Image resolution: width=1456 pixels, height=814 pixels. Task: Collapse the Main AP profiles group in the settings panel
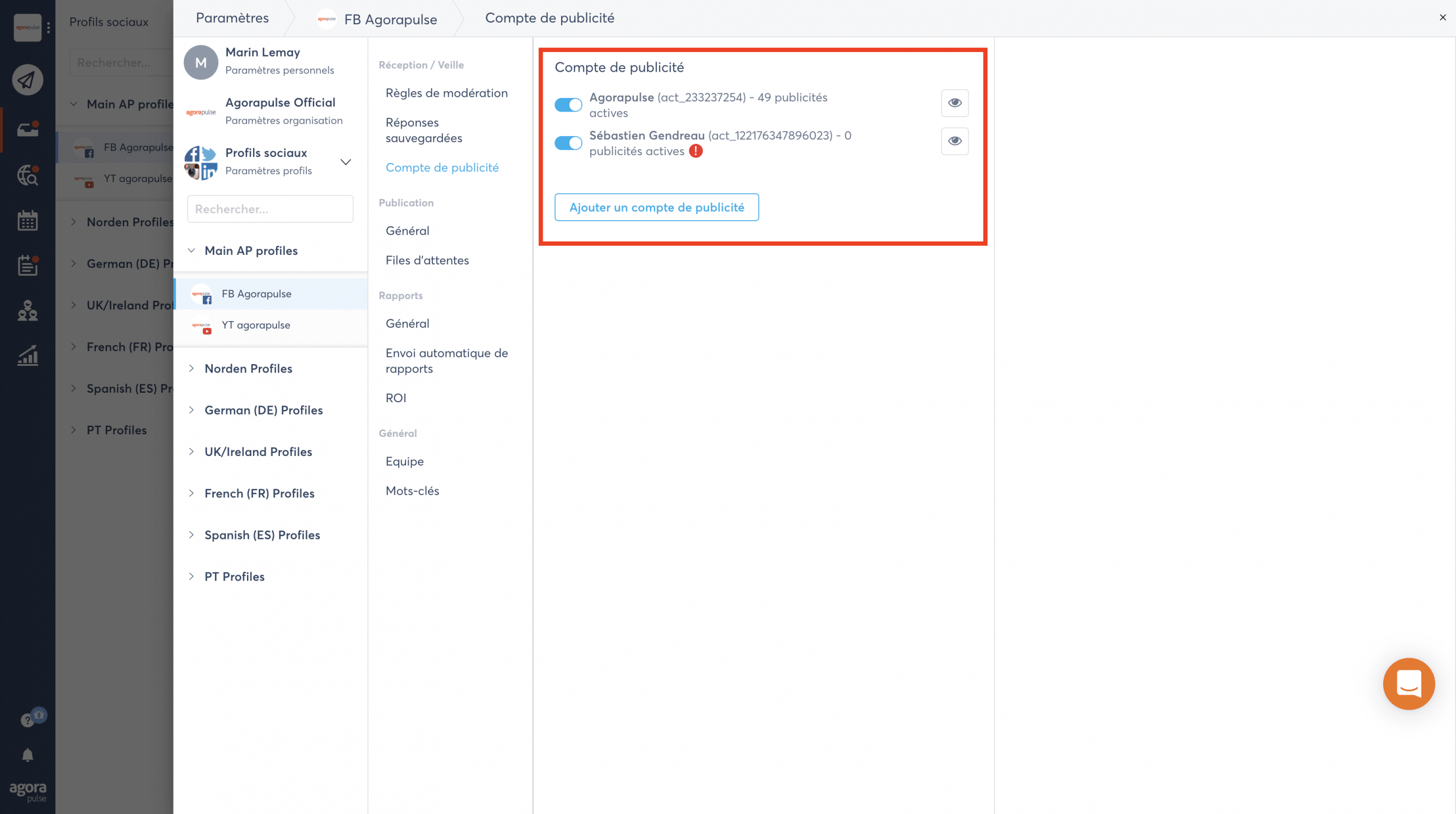191,250
